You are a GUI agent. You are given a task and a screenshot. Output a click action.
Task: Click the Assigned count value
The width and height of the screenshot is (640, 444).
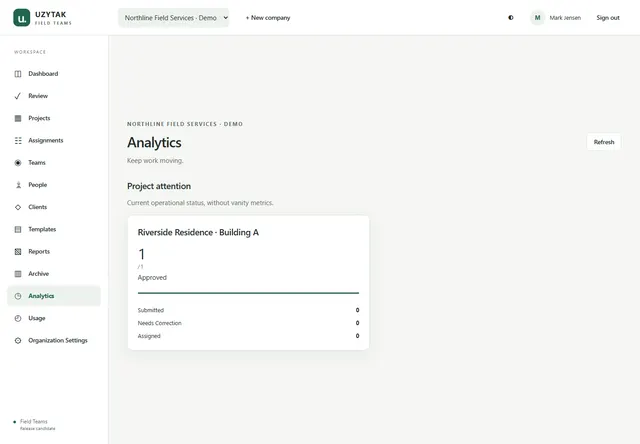pos(357,336)
